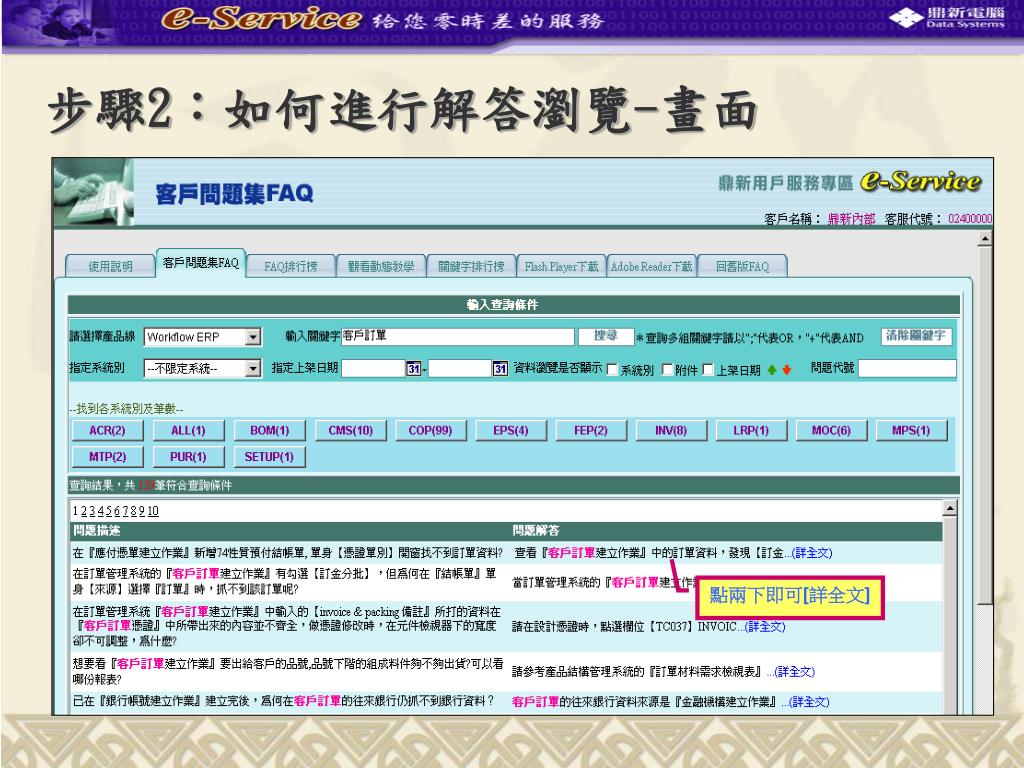The height and width of the screenshot is (768, 1024).
Task: Tick the 上架日期 display checkbox
Action: pos(708,370)
